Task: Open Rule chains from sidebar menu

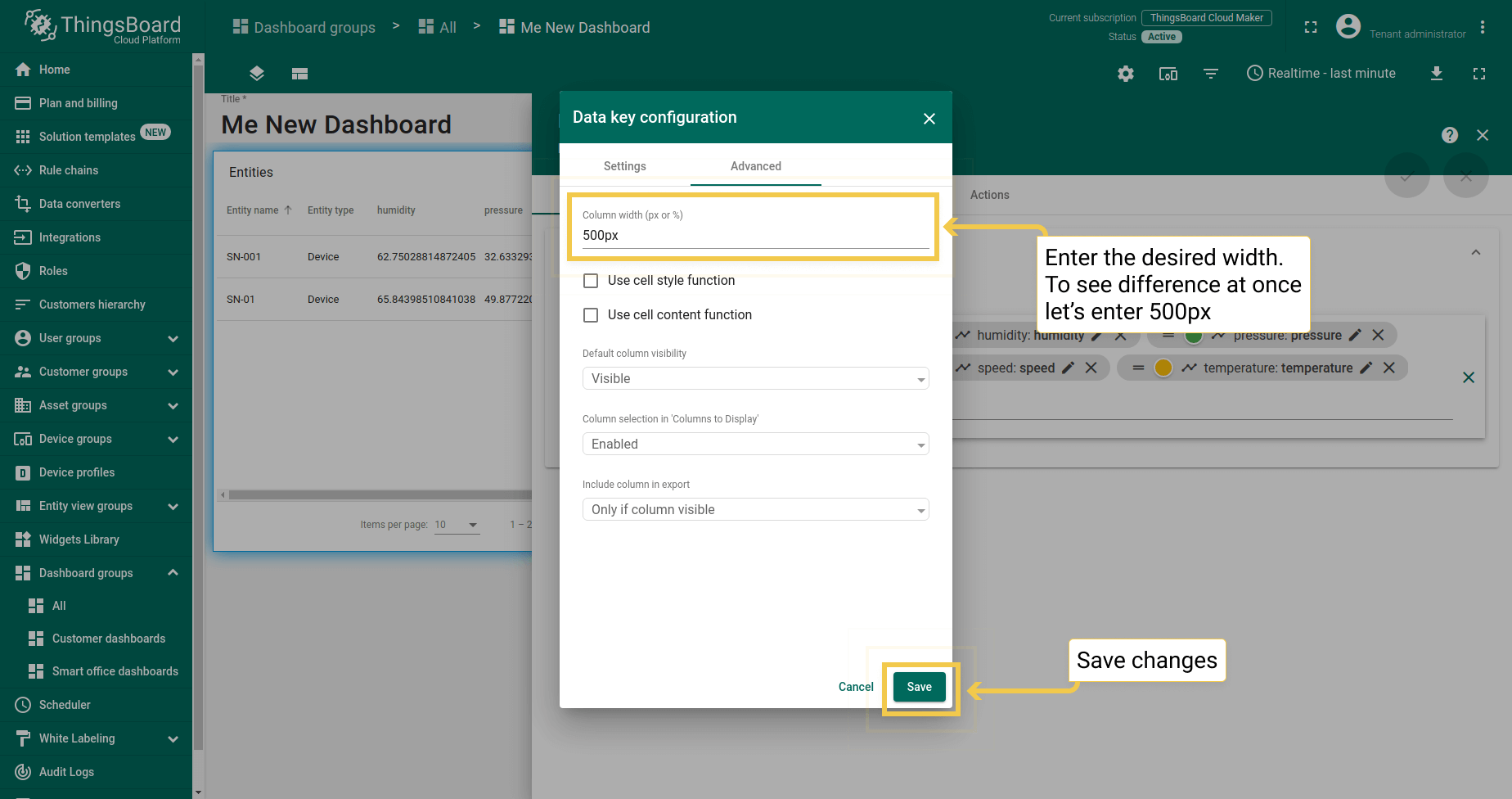Action: tap(69, 170)
